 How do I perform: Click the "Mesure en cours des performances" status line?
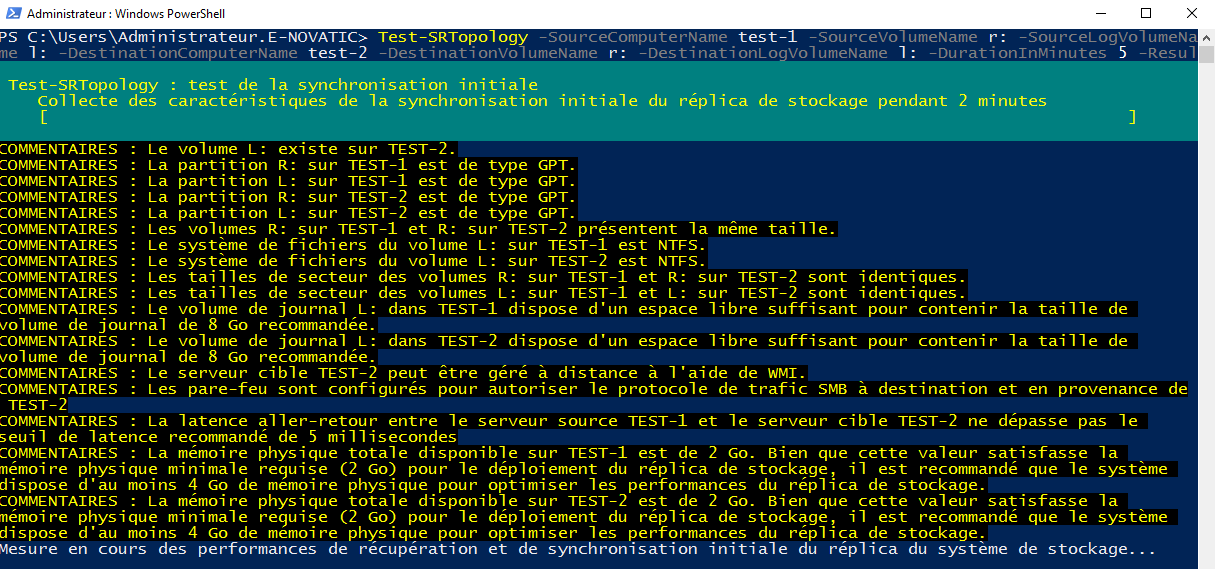tap(578, 550)
